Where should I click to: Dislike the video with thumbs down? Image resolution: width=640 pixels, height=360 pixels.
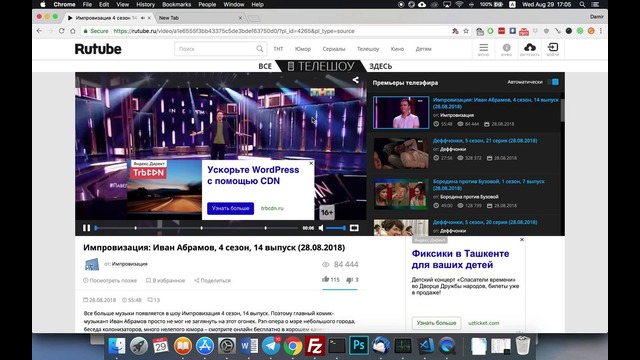(349, 280)
